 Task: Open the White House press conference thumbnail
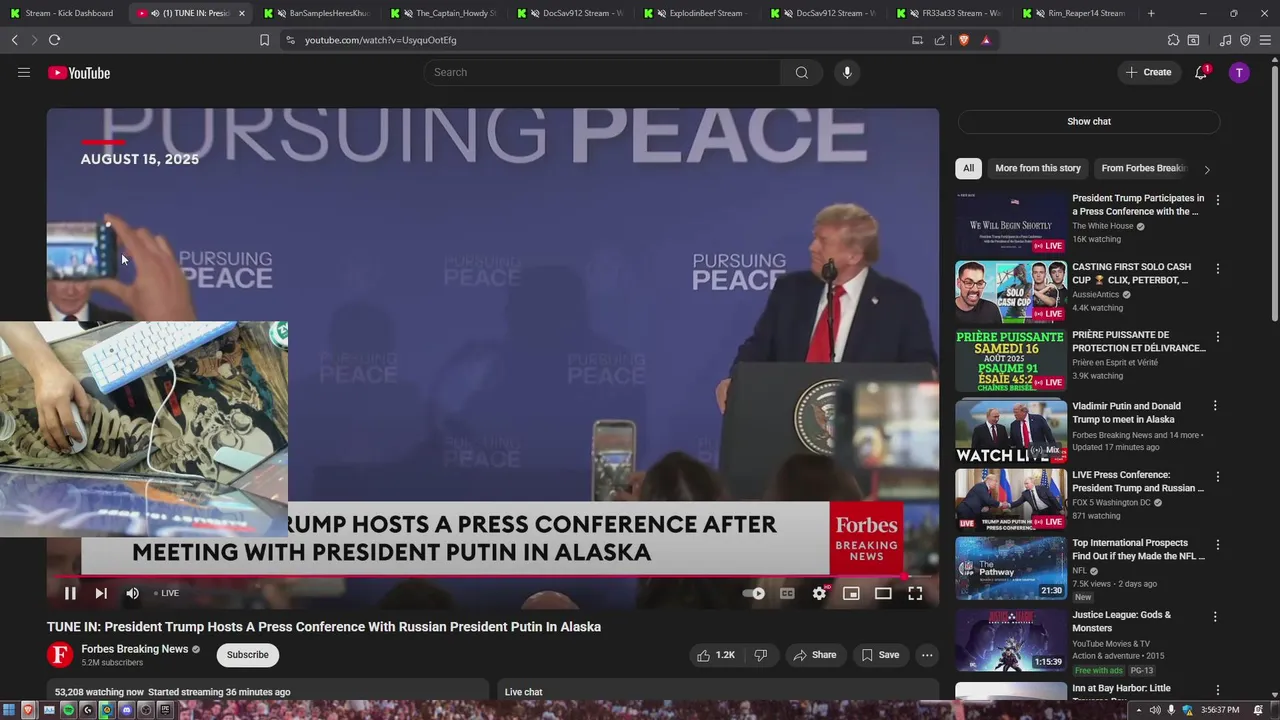point(1011,224)
